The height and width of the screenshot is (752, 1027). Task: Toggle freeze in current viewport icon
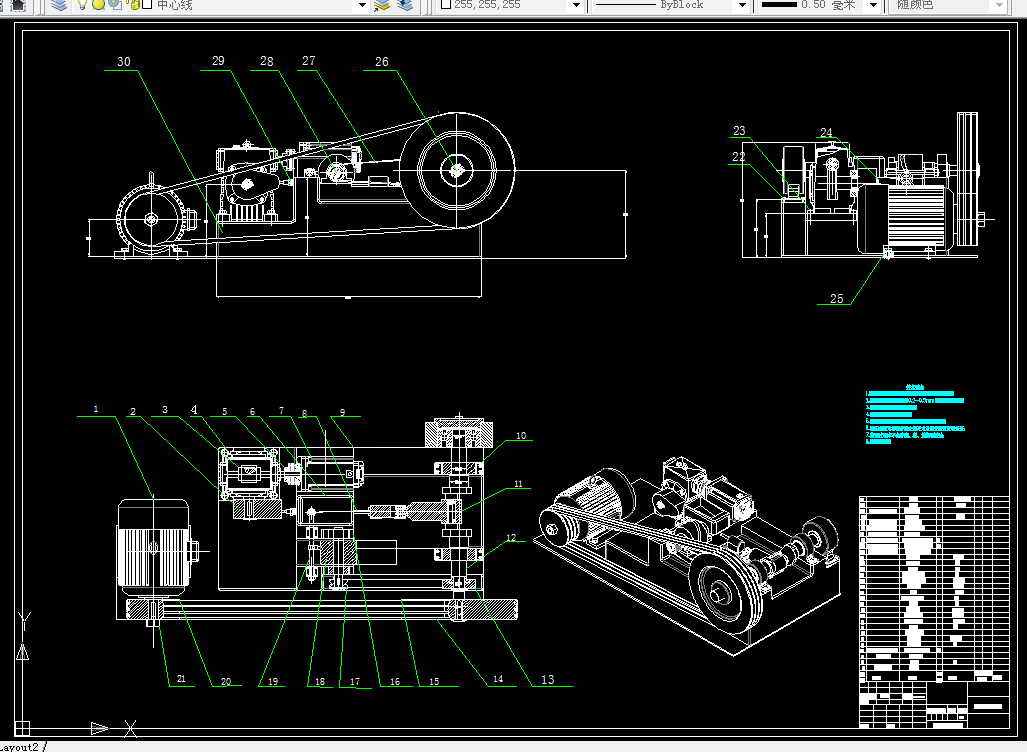pos(115,4)
